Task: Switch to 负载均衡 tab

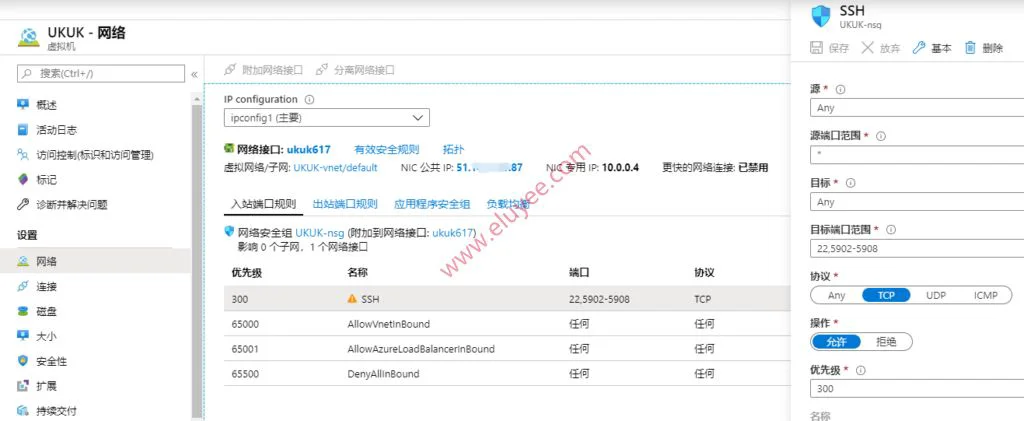Action: [507, 204]
